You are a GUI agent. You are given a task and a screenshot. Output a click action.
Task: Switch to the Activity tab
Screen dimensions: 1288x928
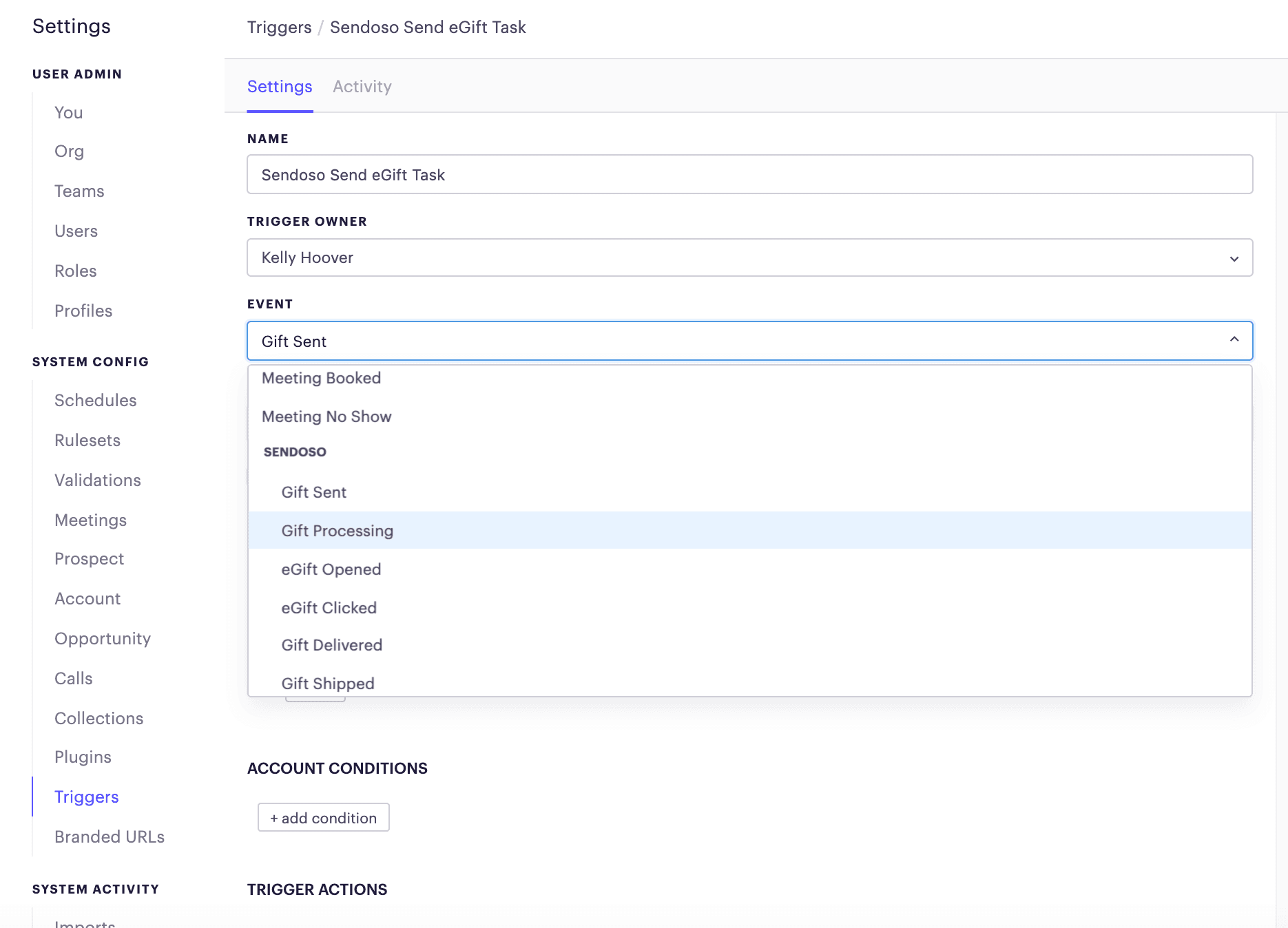(x=362, y=87)
